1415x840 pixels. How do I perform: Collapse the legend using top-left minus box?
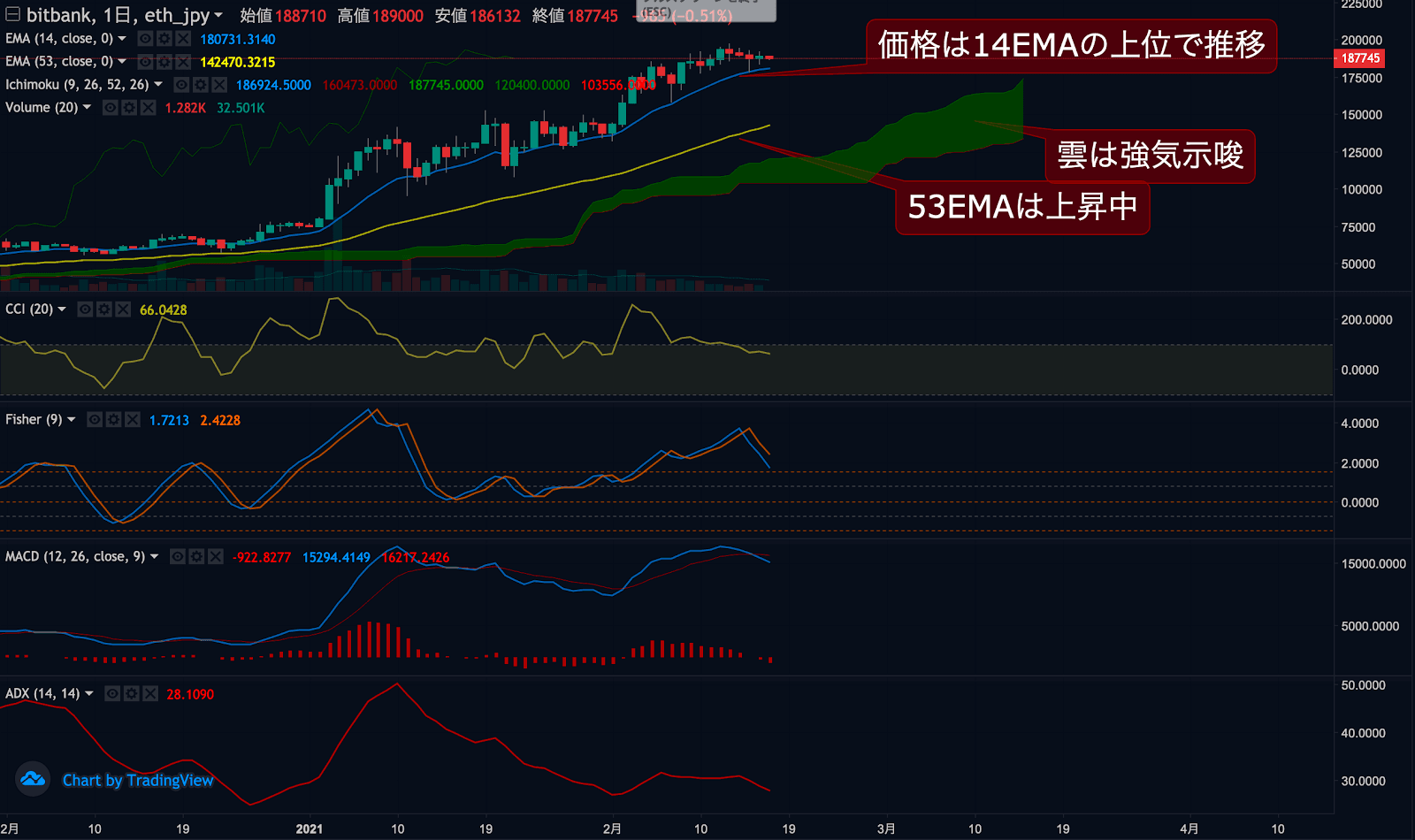click(12, 14)
